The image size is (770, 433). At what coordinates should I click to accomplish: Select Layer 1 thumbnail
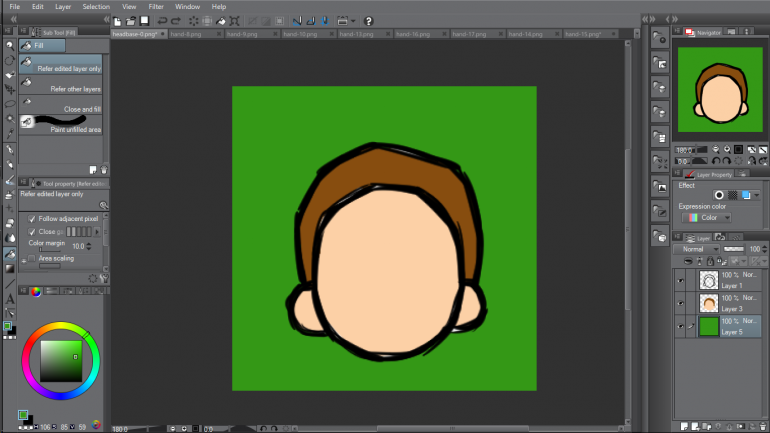pos(709,280)
